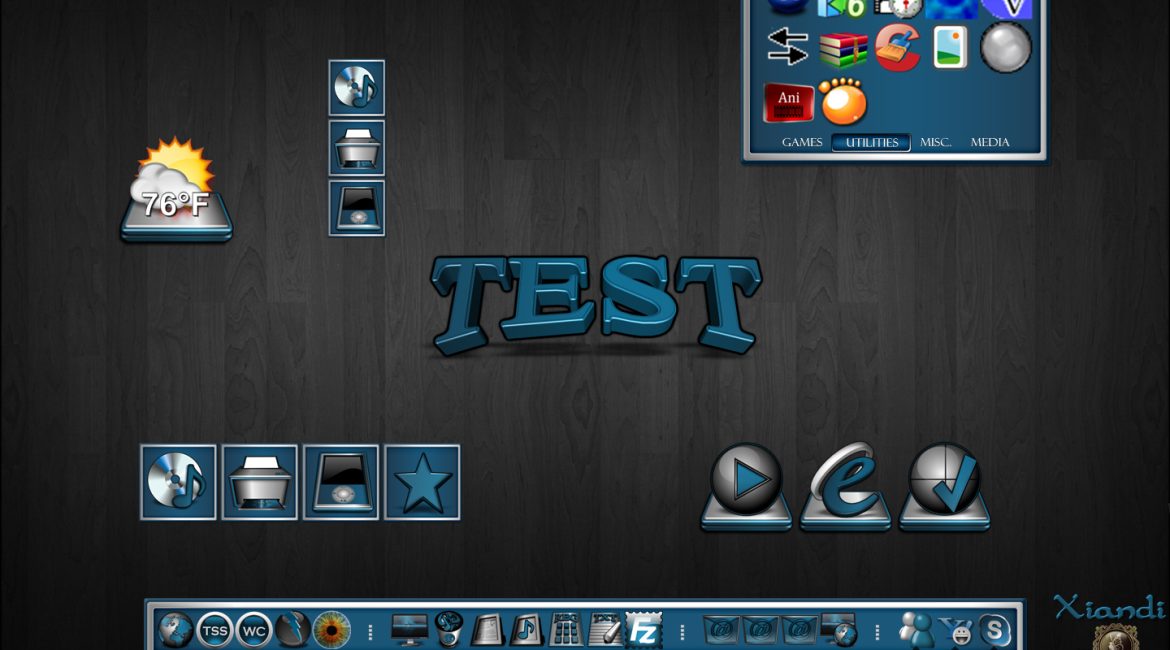The width and height of the screenshot is (1170, 650).
Task: Switch to the GAMES tab
Action: [802, 143]
